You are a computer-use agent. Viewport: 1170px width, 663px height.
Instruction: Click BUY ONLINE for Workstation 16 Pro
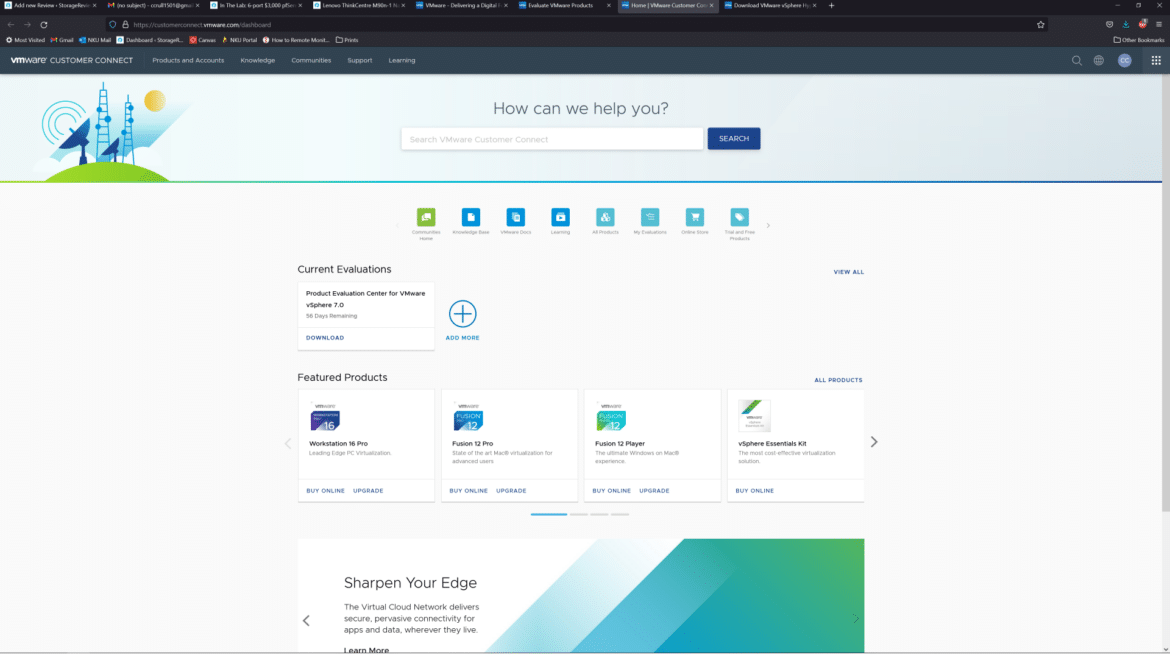click(x=325, y=491)
